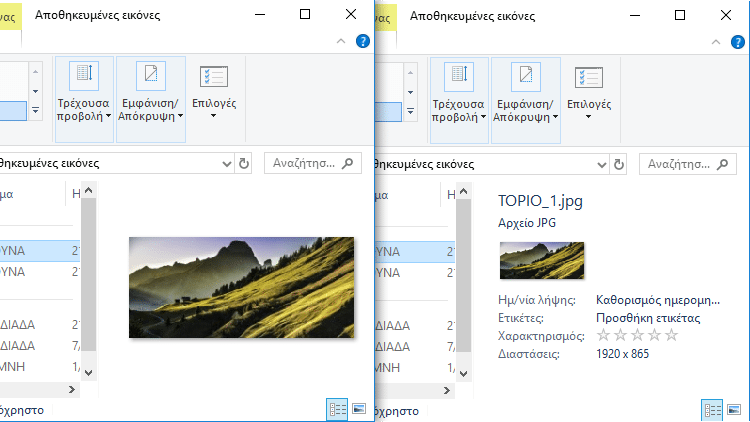Click yellow ribbon tab in left window

point(11,17)
